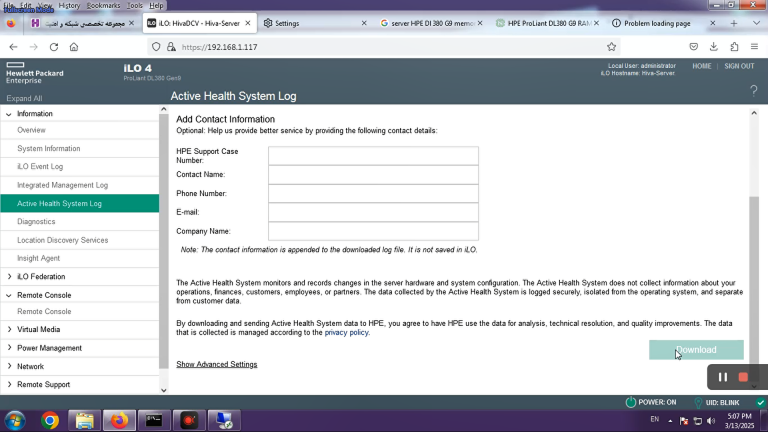Screen dimensions: 768x432
Task: Open the volume speaker tray icon
Action: pos(711,421)
